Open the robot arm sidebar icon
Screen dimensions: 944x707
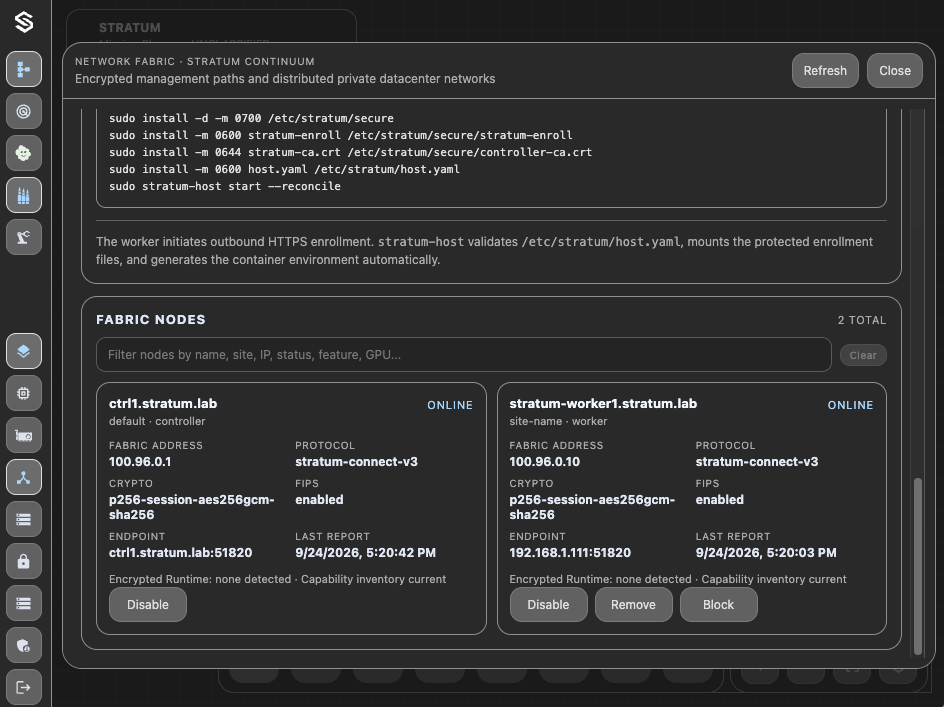[24, 237]
